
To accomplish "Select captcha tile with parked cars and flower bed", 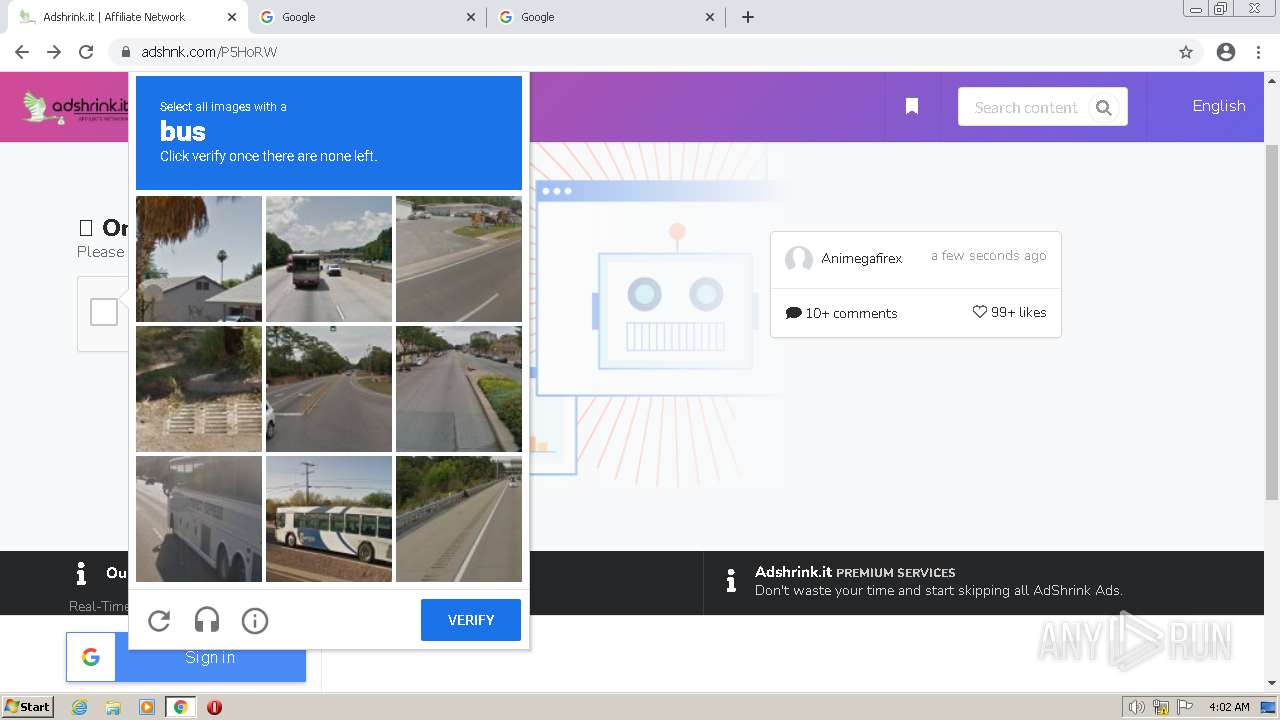I will pos(459,389).
